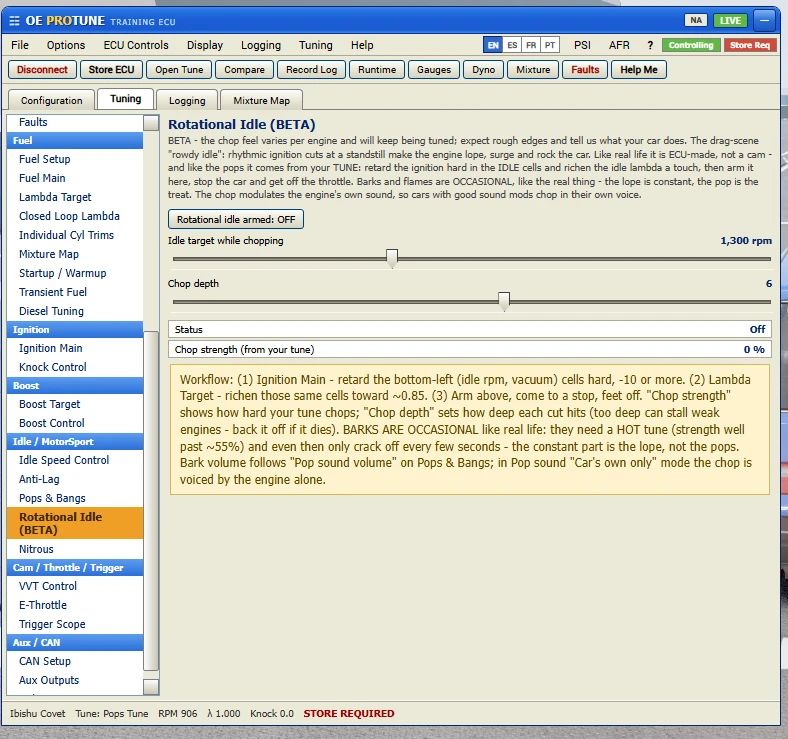Click the sidebar scrollbar thumb
Image resolution: width=788 pixels, height=739 pixels.
[151, 501]
